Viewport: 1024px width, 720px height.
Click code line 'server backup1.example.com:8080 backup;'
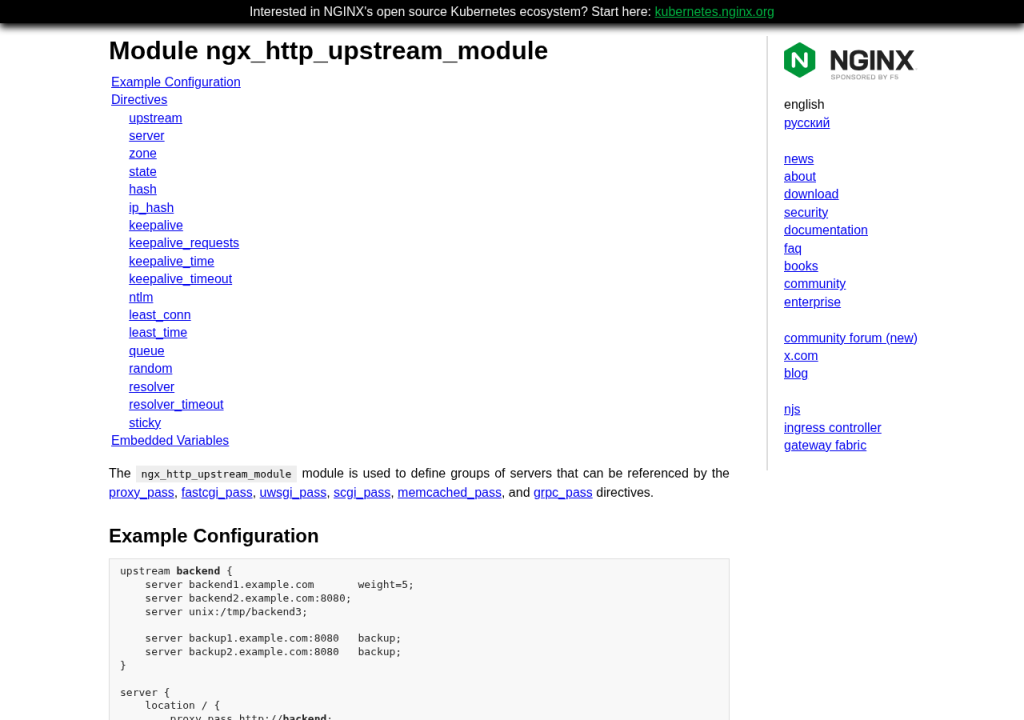pyautogui.click(x=273, y=638)
